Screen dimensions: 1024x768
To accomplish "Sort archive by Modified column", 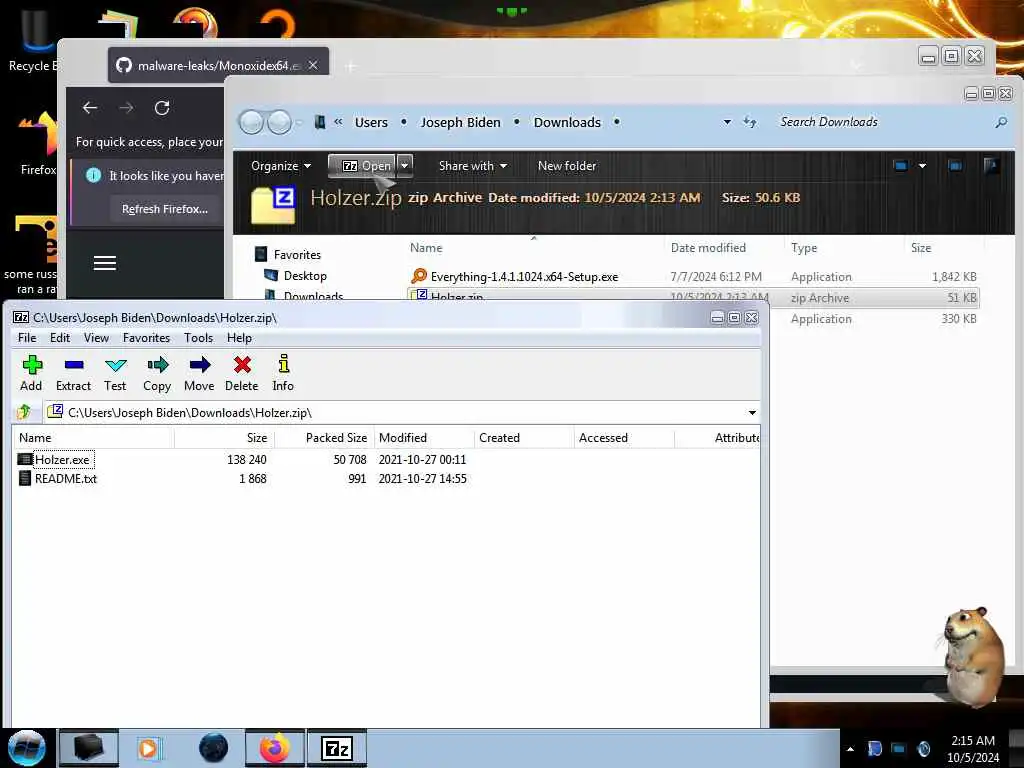I will click(424, 438).
